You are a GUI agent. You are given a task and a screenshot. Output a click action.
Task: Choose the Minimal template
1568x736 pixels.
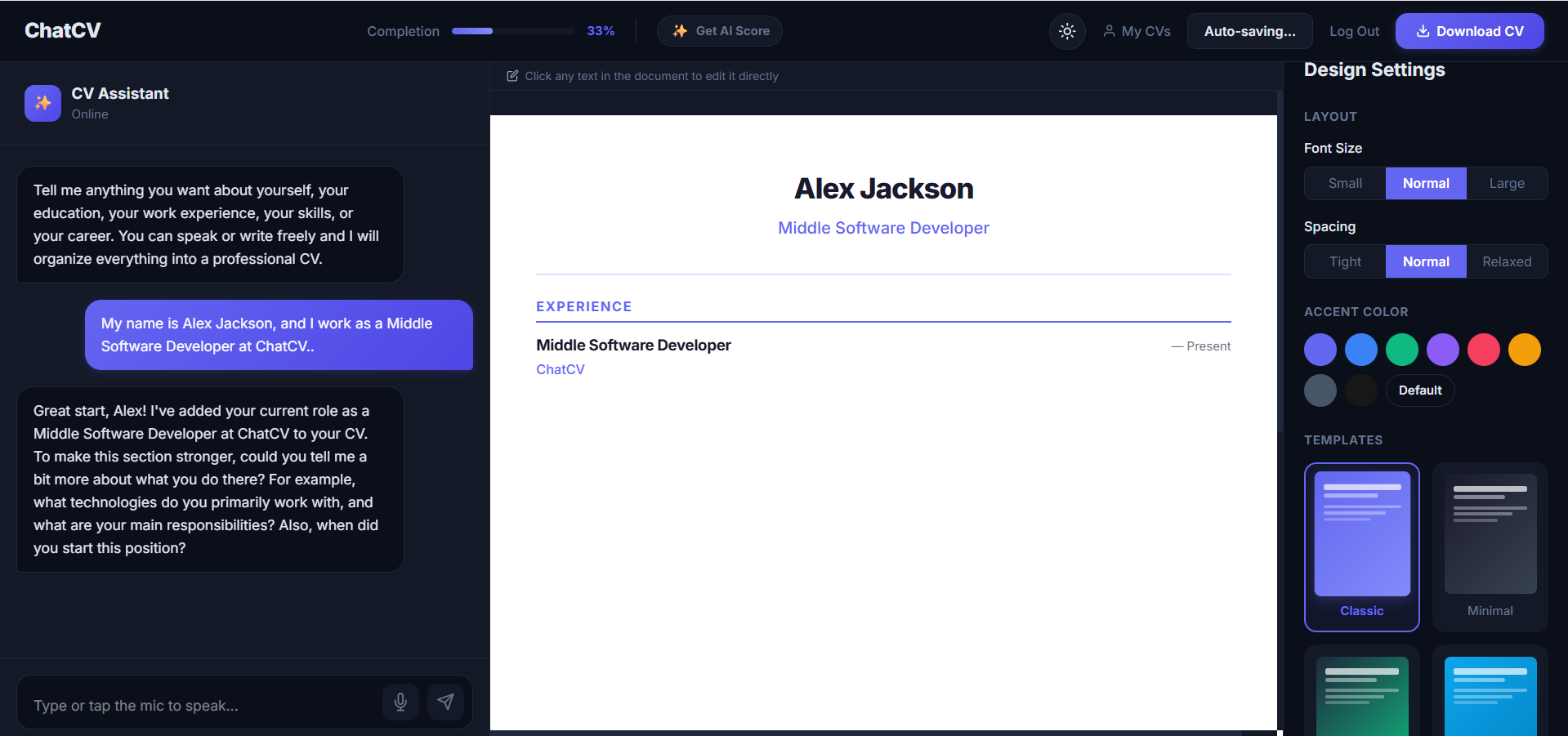point(1490,547)
